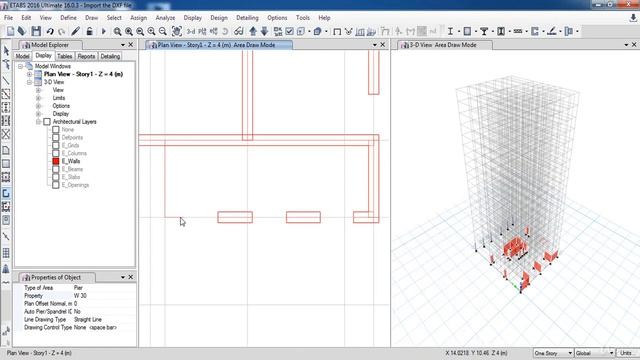640x360 pixels.
Task: Enable the E_Beams layer checkbox
Action: pos(56,169)
